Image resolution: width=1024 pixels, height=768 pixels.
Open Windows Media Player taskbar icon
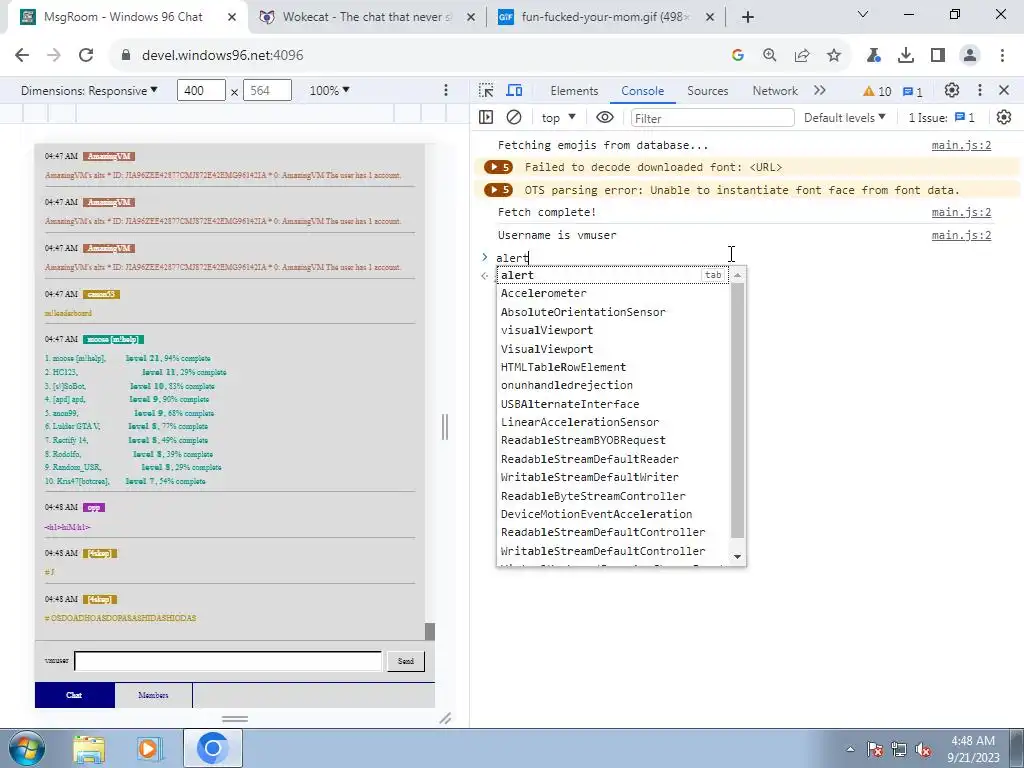tap(149, 749)
